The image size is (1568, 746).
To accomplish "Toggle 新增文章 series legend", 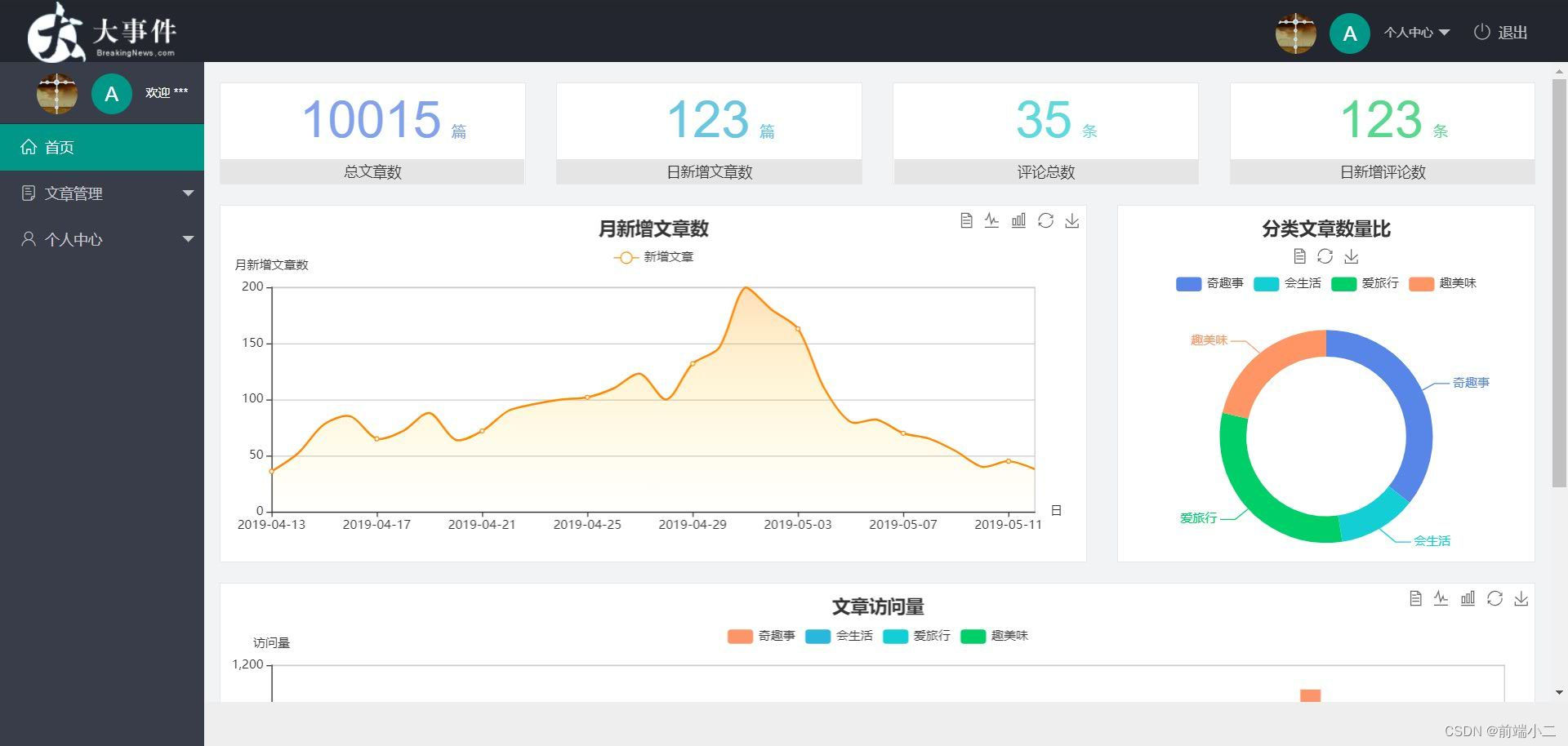I will click(653, 257).
